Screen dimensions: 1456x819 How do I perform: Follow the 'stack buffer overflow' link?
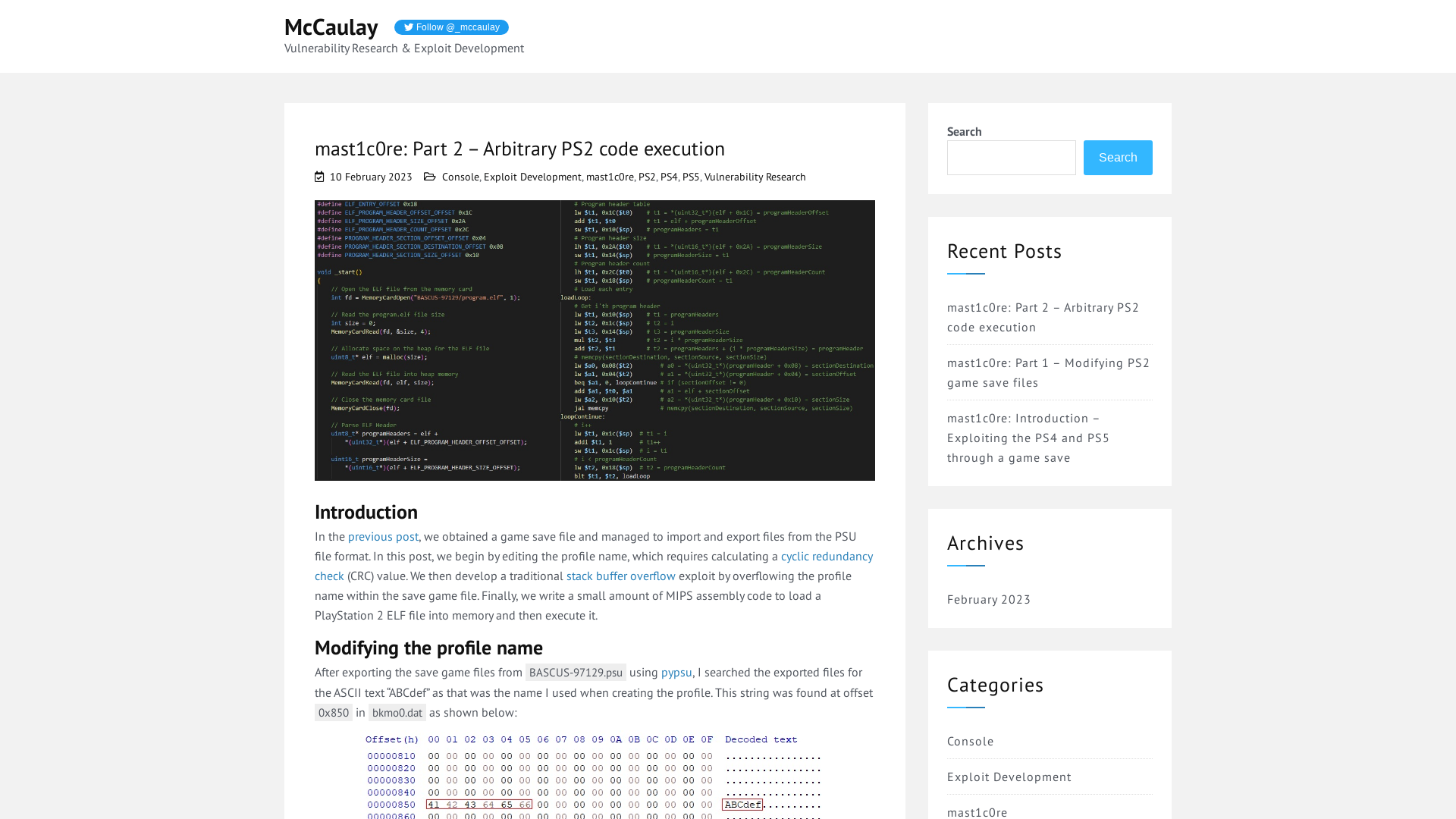(x=620, y=576)
